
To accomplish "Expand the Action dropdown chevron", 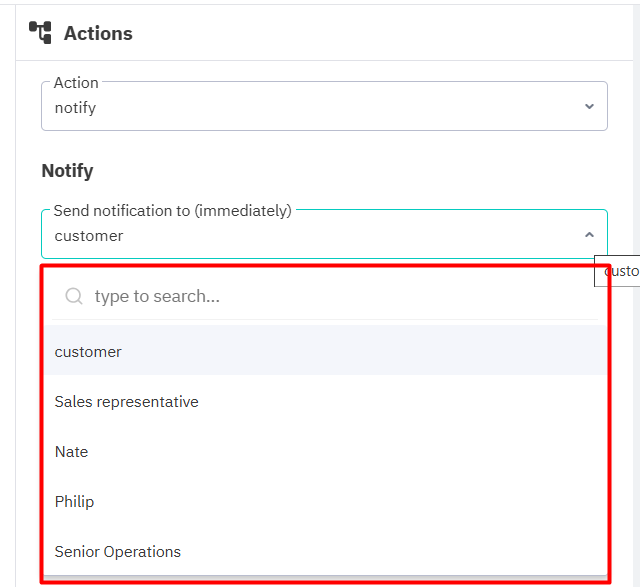I will [x=589, y=106].
